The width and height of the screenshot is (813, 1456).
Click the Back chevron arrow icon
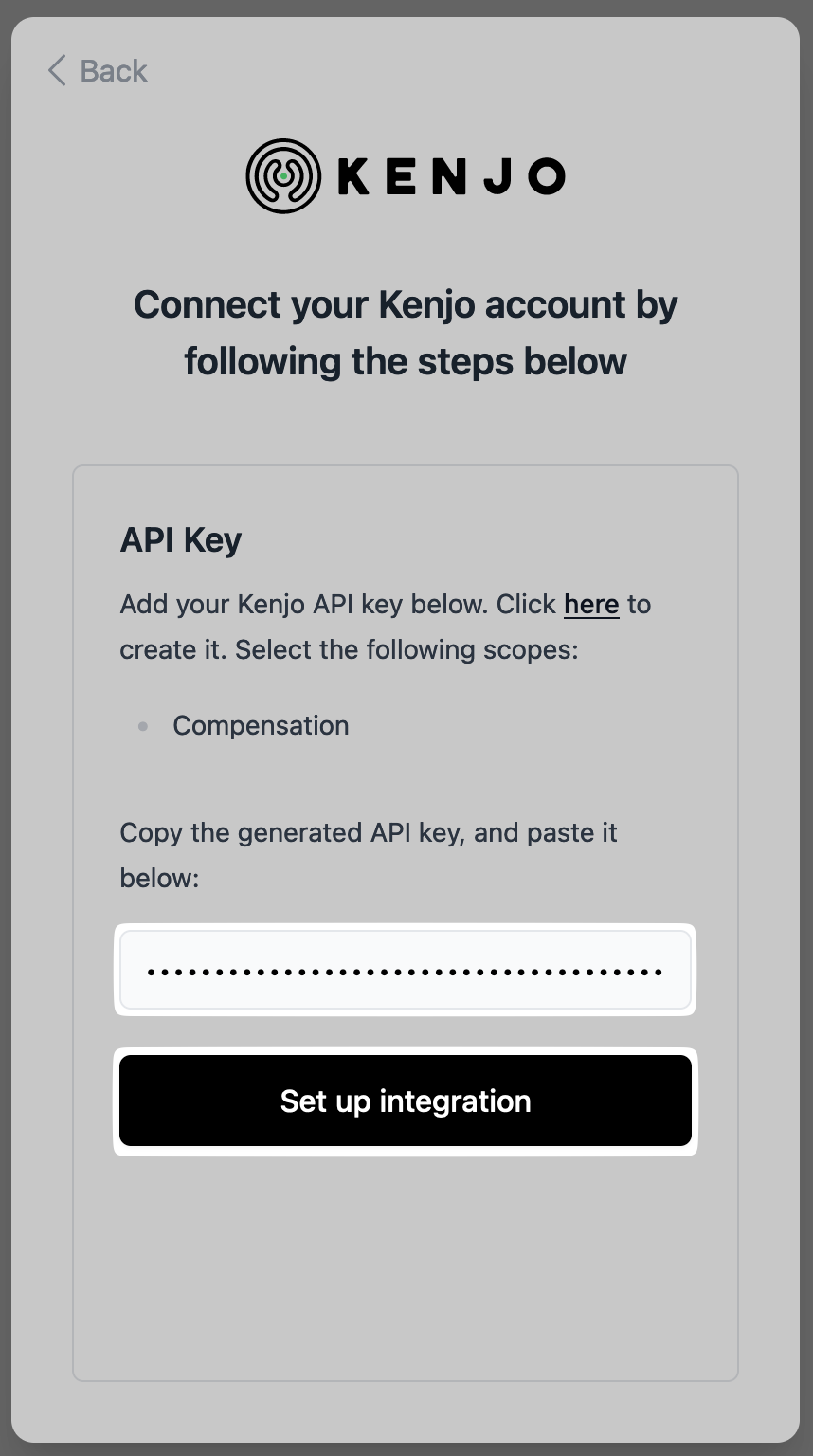pos(57,71)
